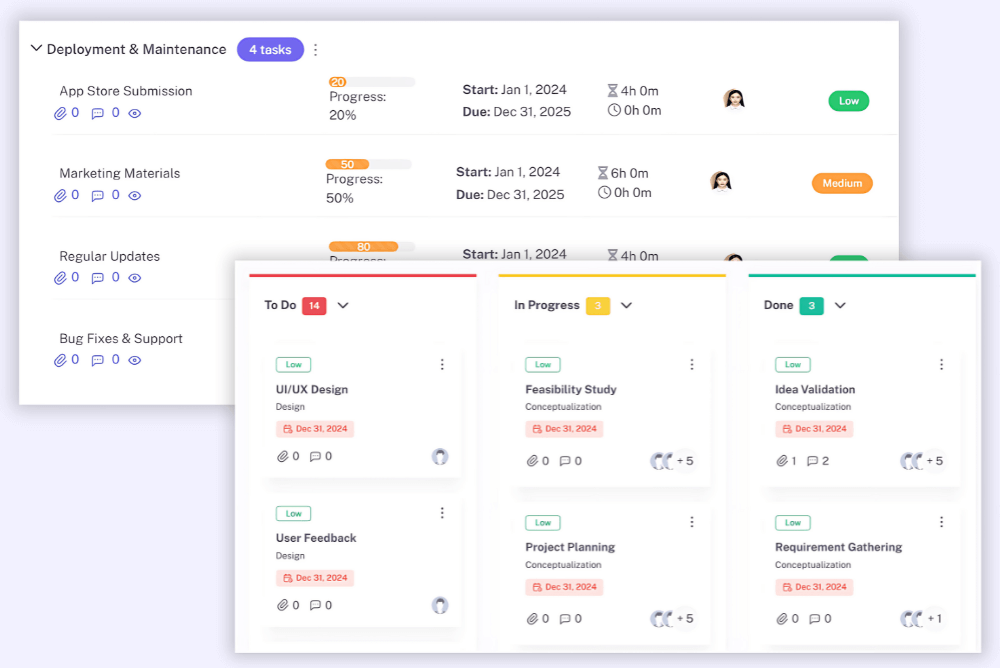Image resolution: width=1000 pixels, height=668 pixels.
Task: Open attachments on App Store Submission task
Action: 60,113
